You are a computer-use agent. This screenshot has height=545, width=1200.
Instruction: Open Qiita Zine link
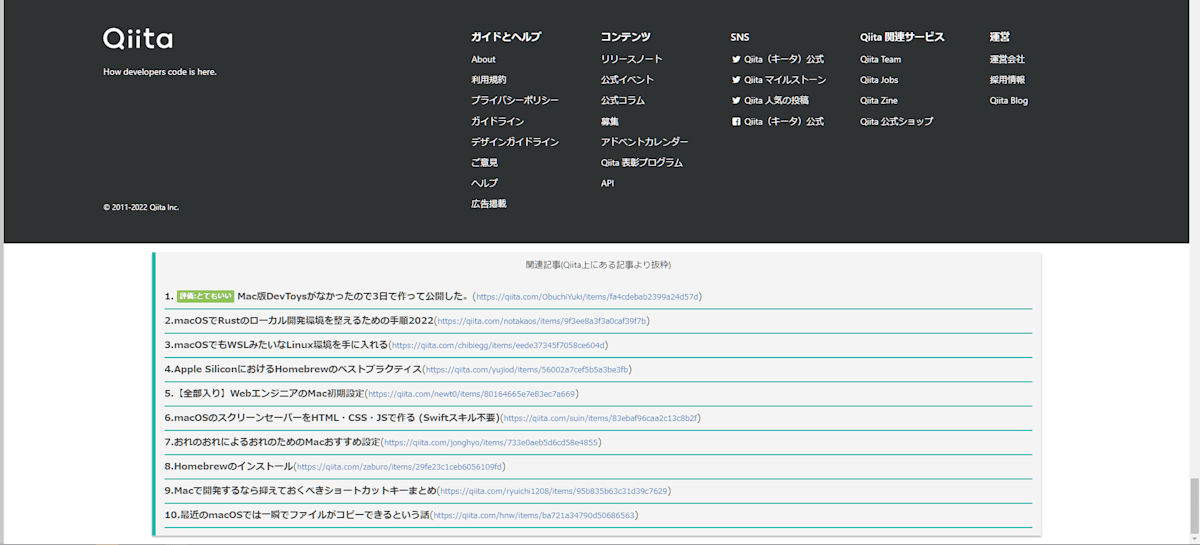click(879, 101)
